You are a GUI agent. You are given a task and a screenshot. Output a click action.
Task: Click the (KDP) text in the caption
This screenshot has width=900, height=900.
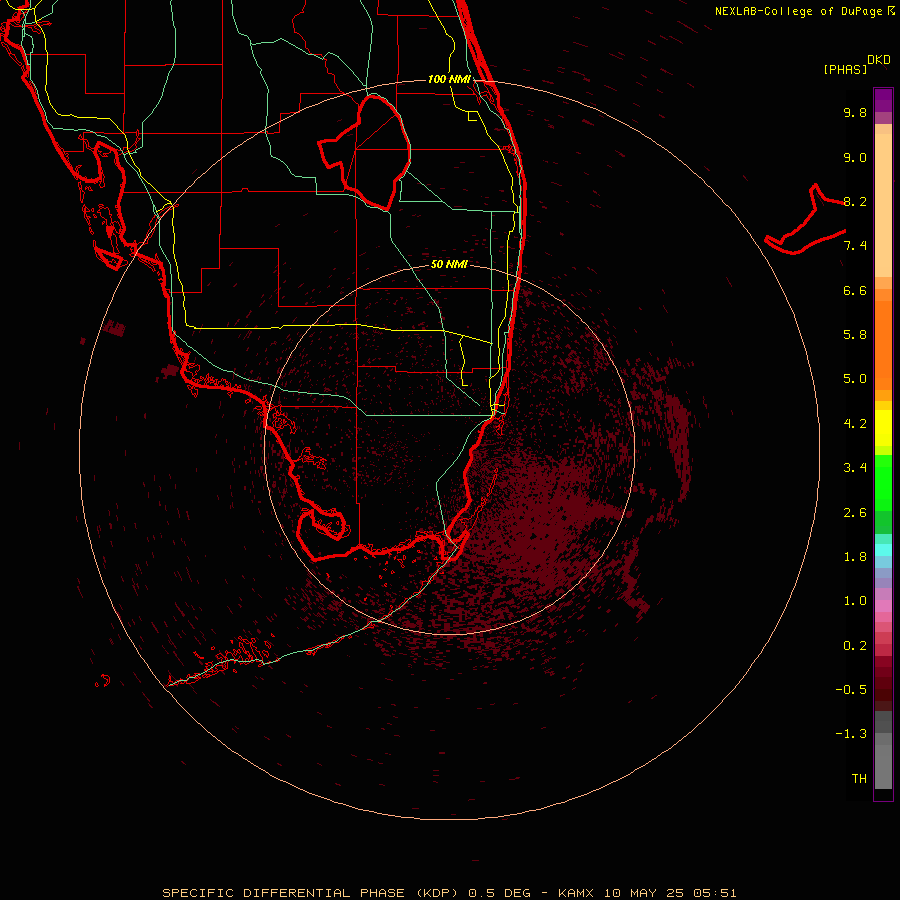click(x=436, y=893)
